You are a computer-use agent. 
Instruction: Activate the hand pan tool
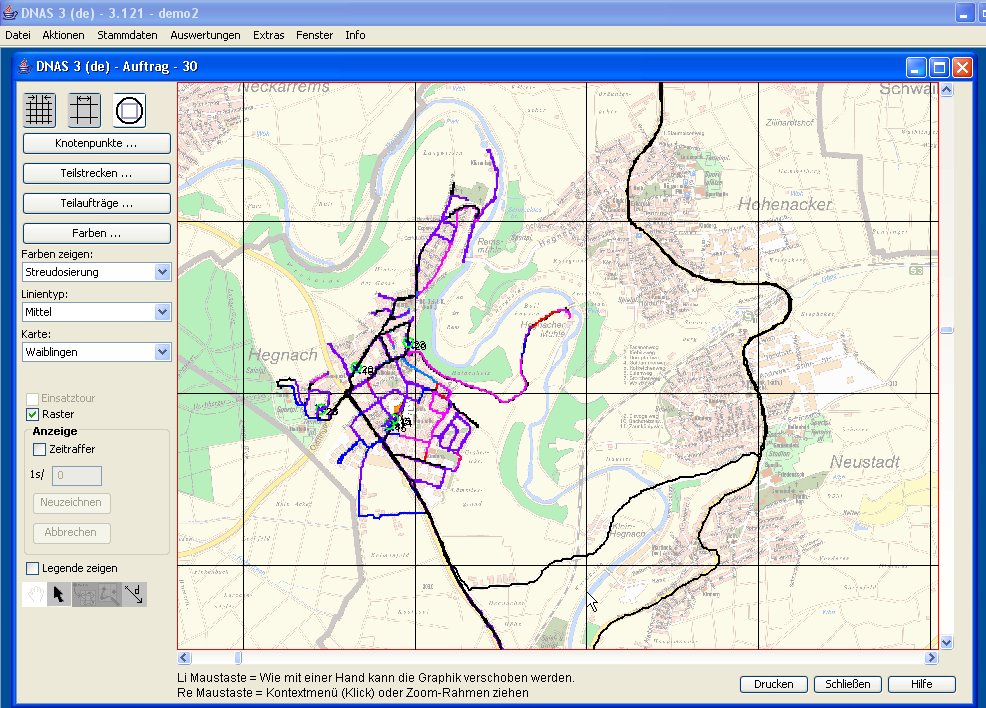coord(34,594)
